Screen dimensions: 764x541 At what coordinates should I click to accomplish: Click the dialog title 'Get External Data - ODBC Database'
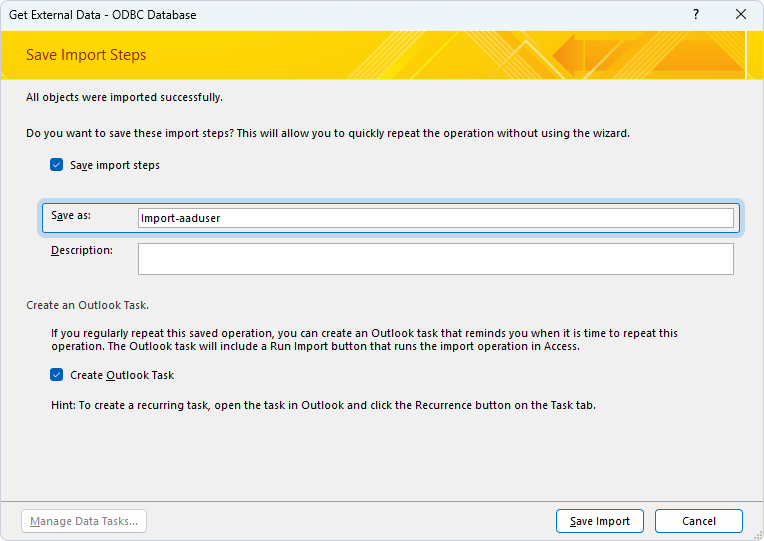click(x=102, y=15)
